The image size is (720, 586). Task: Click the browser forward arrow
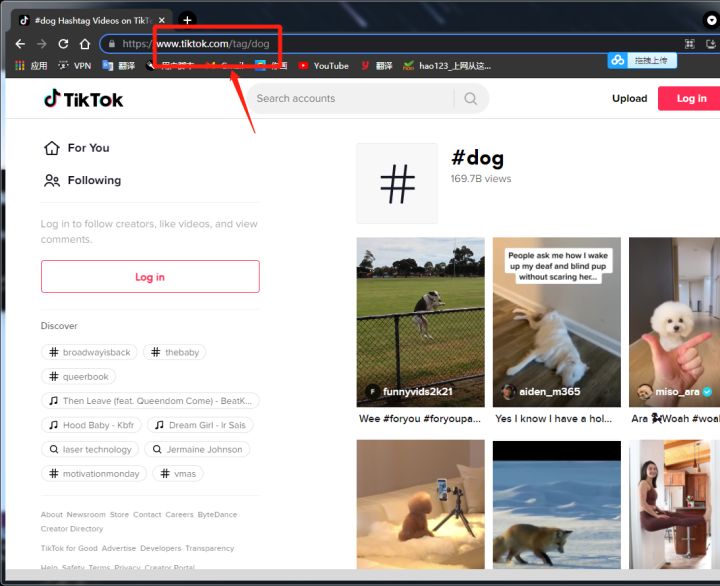click(x=42, y=44)
